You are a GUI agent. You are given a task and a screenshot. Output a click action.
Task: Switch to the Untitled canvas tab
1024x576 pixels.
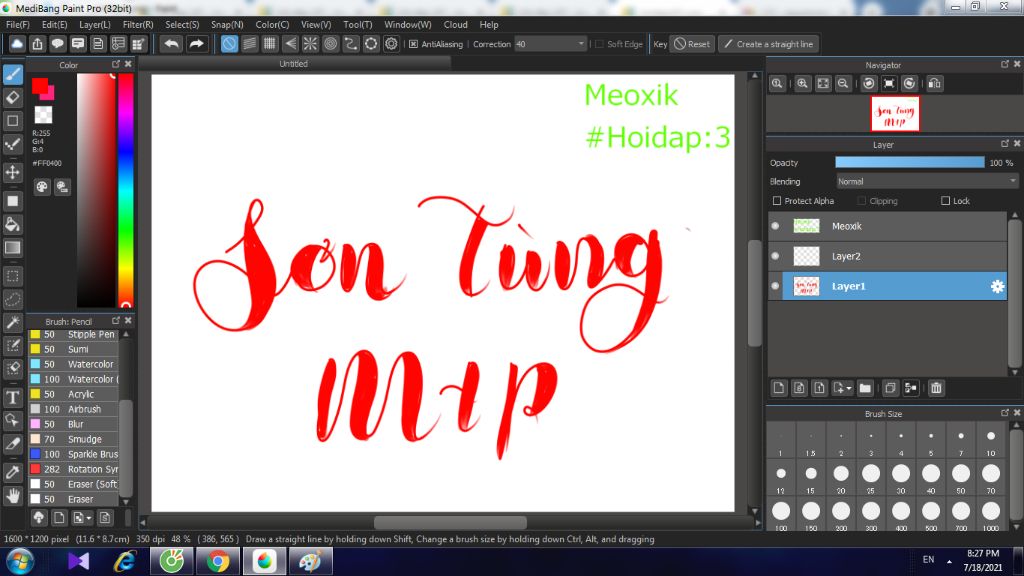[x=294, y=64]
